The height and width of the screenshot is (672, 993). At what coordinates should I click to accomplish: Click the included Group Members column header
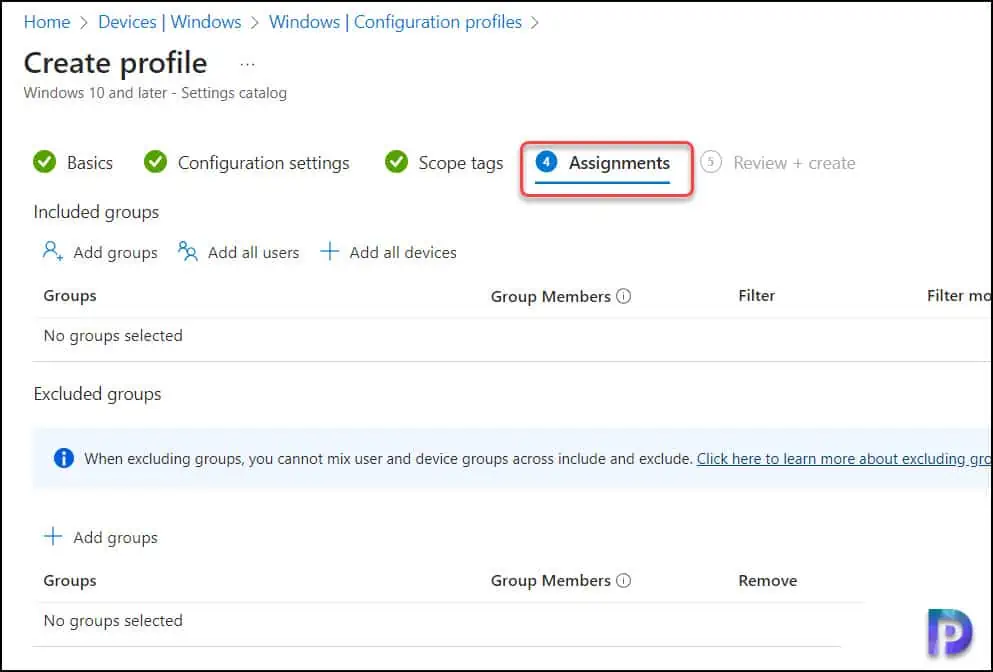tap(550, 296)
